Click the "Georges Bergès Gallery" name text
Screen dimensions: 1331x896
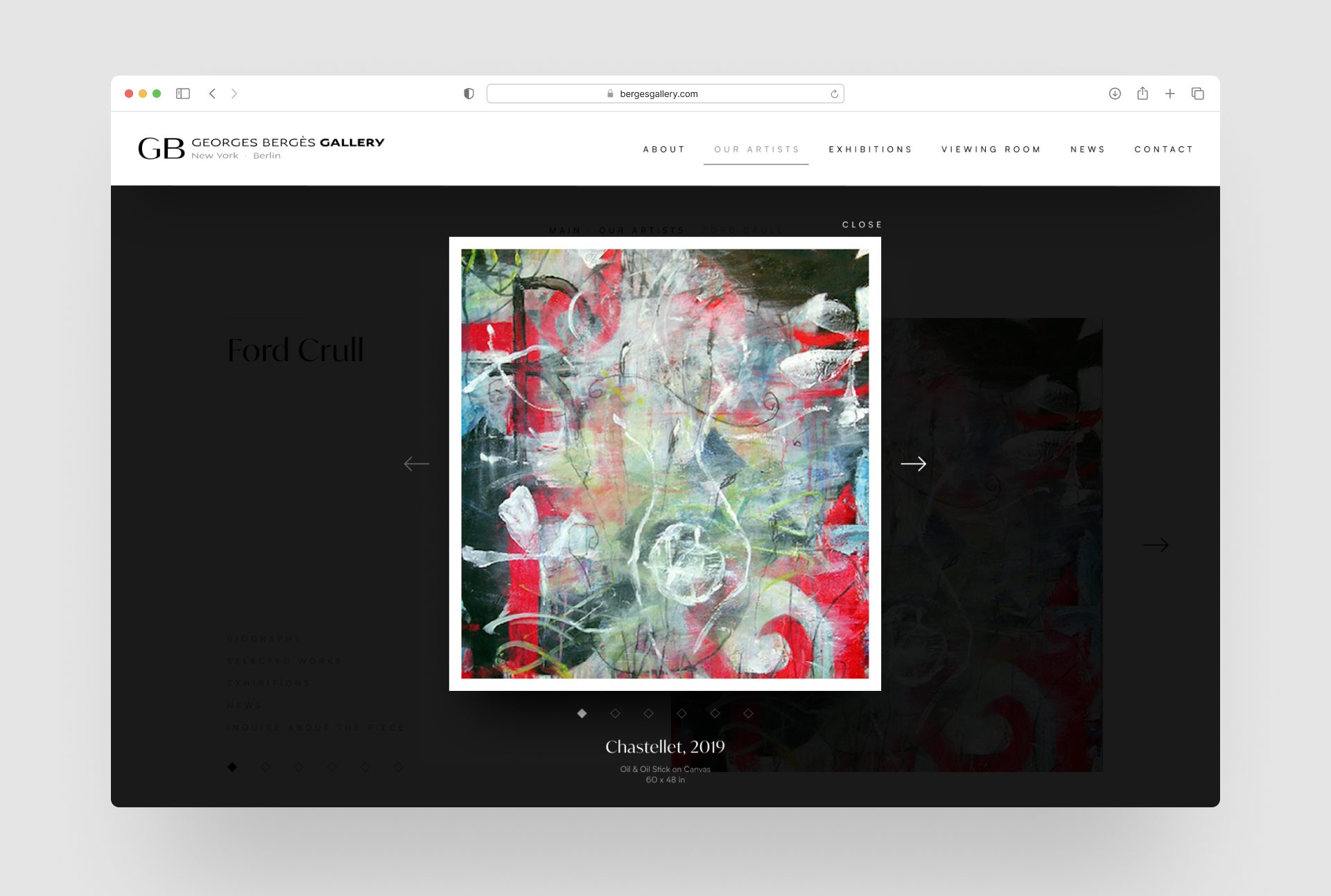click(x=288, y=142)
